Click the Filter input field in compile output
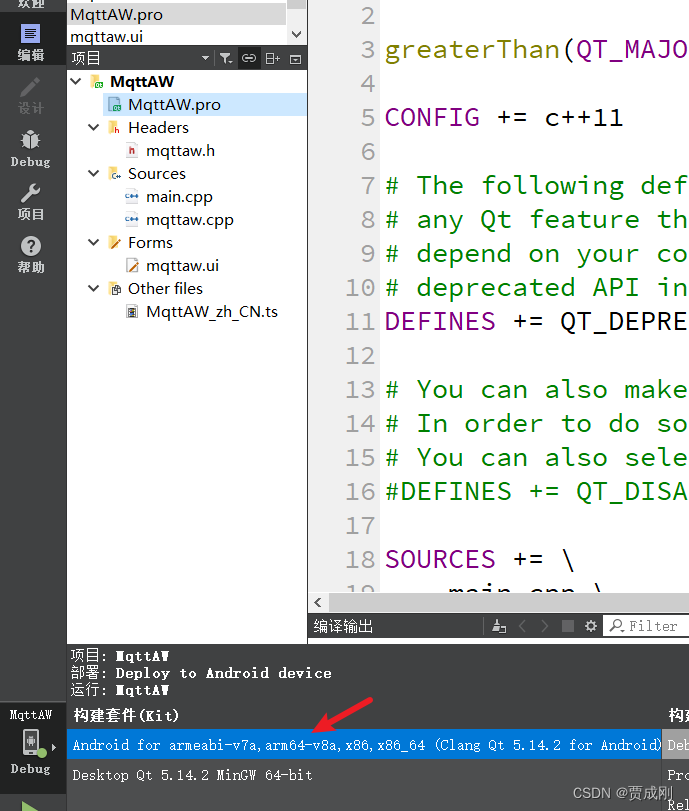 [647, 626]
